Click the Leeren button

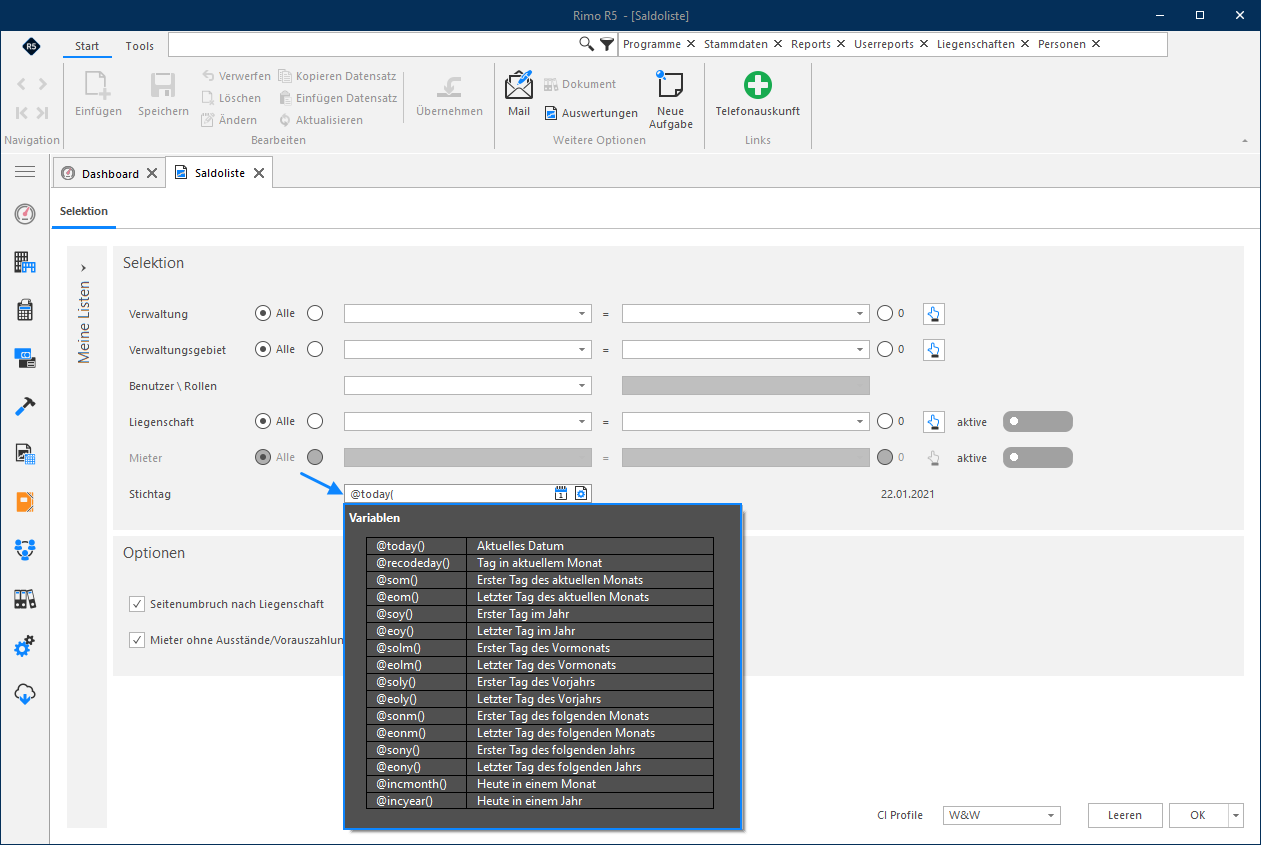[x=1125, y=815]
